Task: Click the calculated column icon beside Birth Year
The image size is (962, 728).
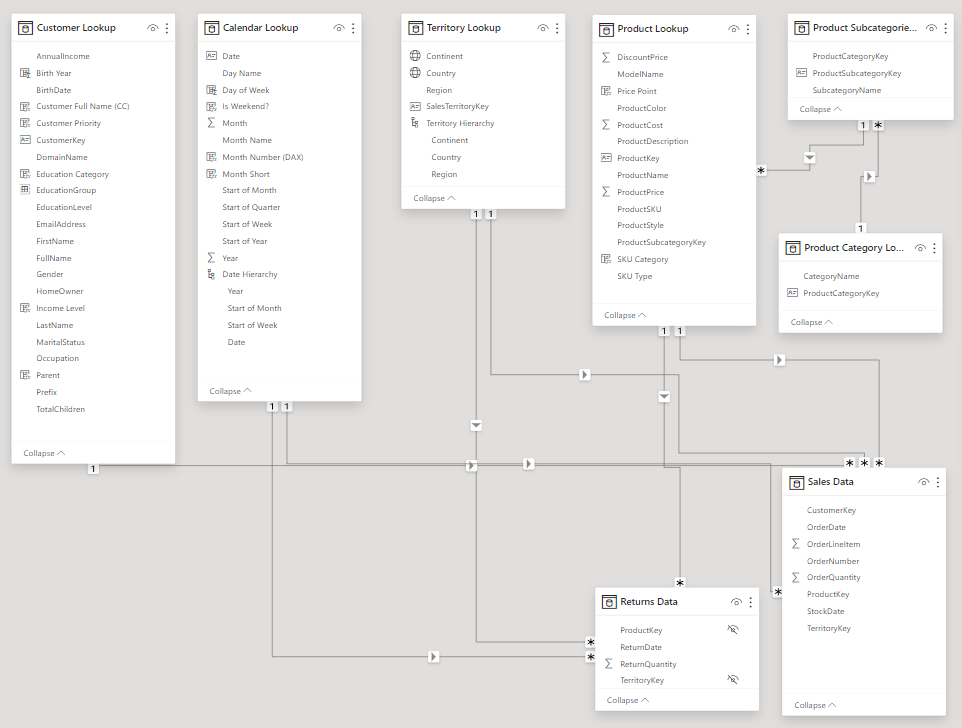Action: (26, 73)
